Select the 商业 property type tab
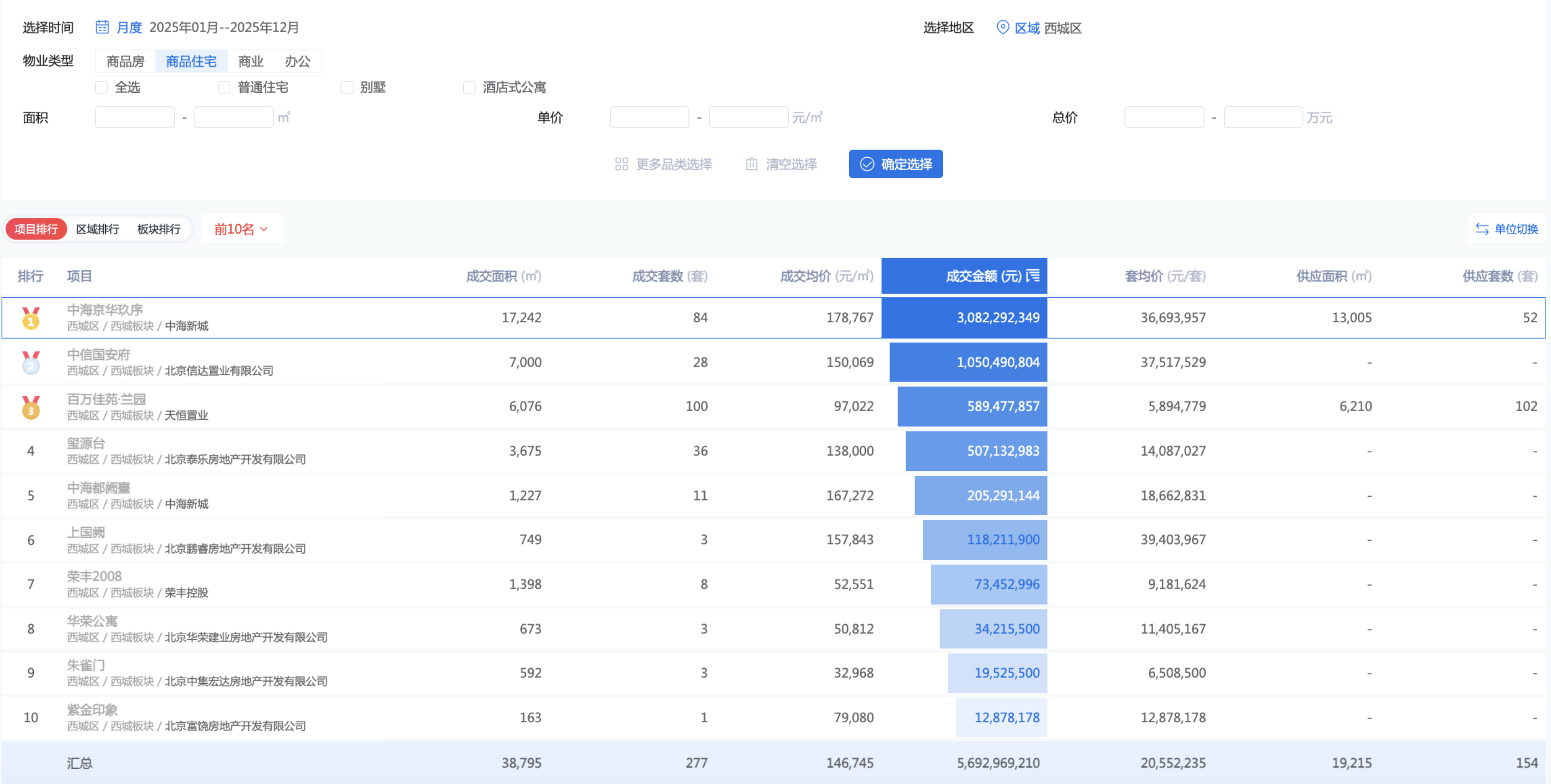This screenshot has height=784, width=1551. [251, 61]
